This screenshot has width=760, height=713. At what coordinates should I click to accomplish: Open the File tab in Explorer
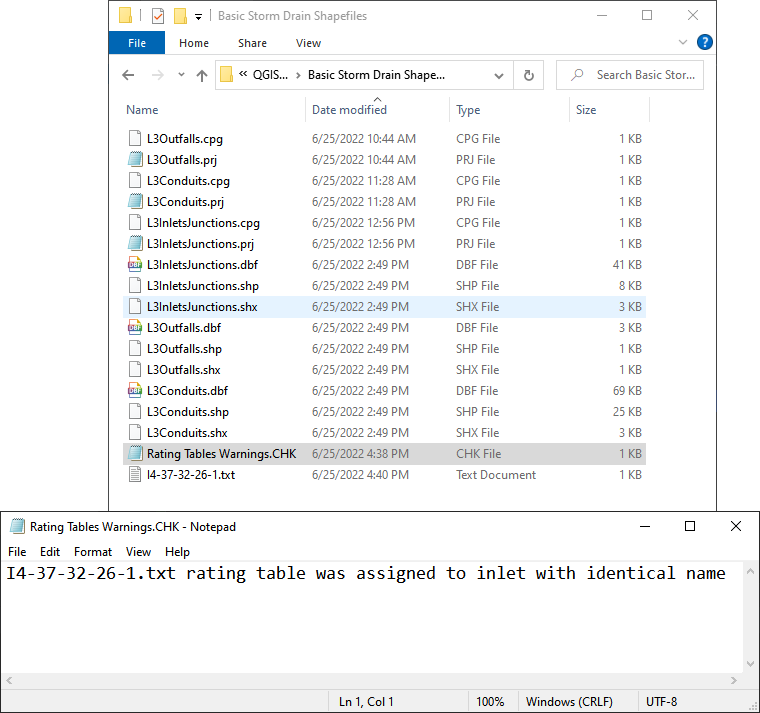[x=137, y=43]
